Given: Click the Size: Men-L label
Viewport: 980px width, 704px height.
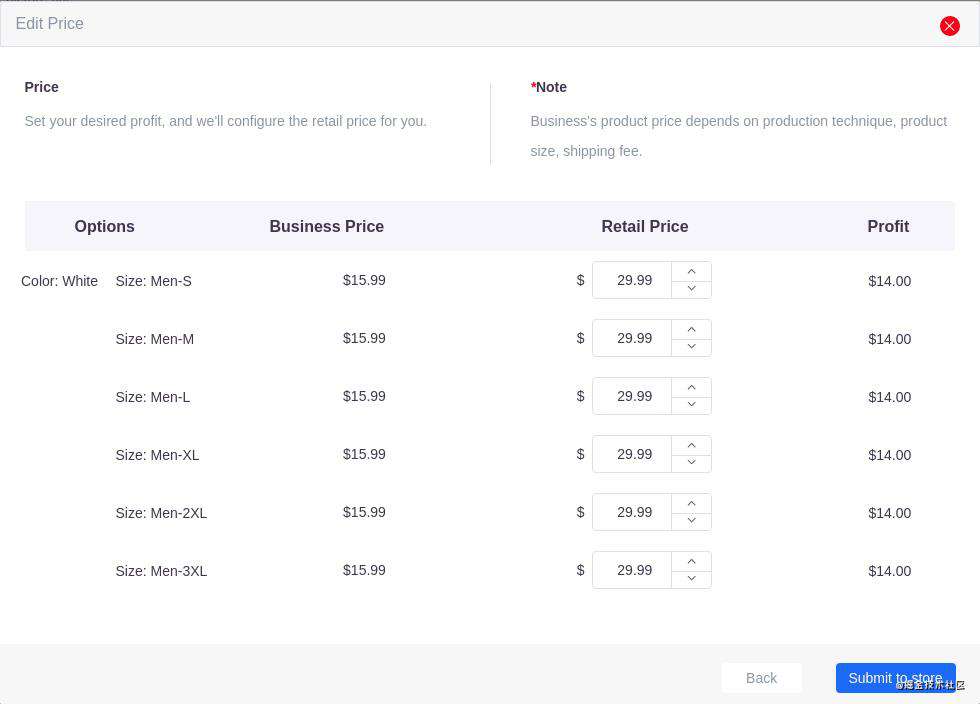Looking at the screenshot, I should click(x=153, y=398).
